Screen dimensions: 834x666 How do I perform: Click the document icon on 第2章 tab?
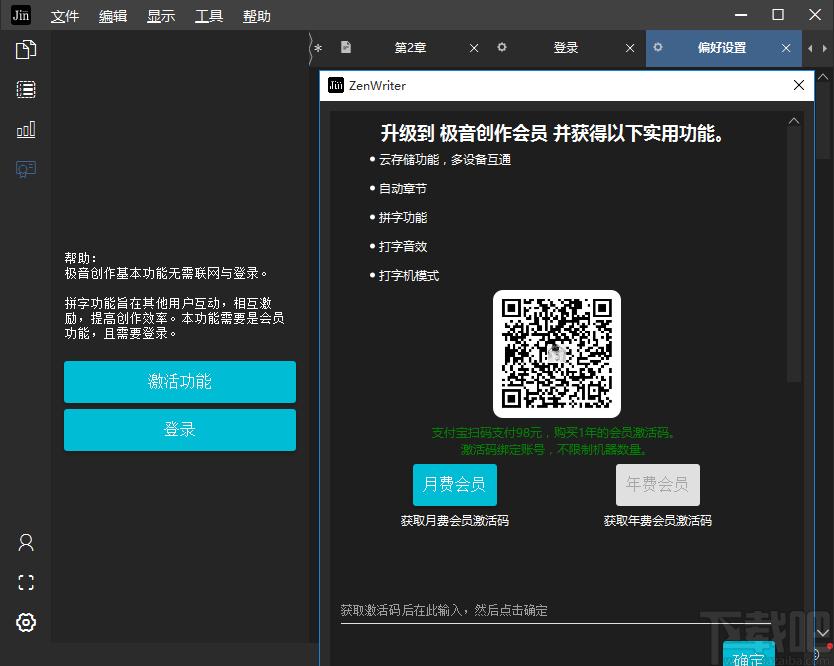[345, 47]
